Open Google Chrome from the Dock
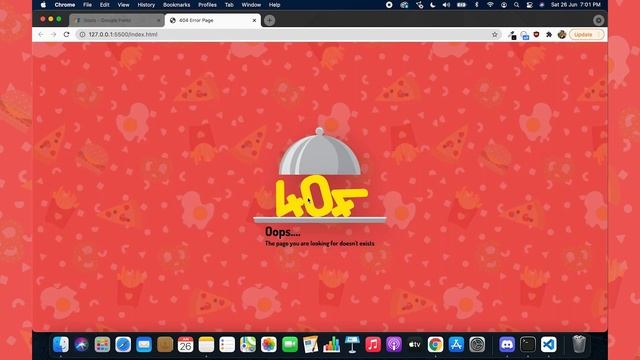 436,344
